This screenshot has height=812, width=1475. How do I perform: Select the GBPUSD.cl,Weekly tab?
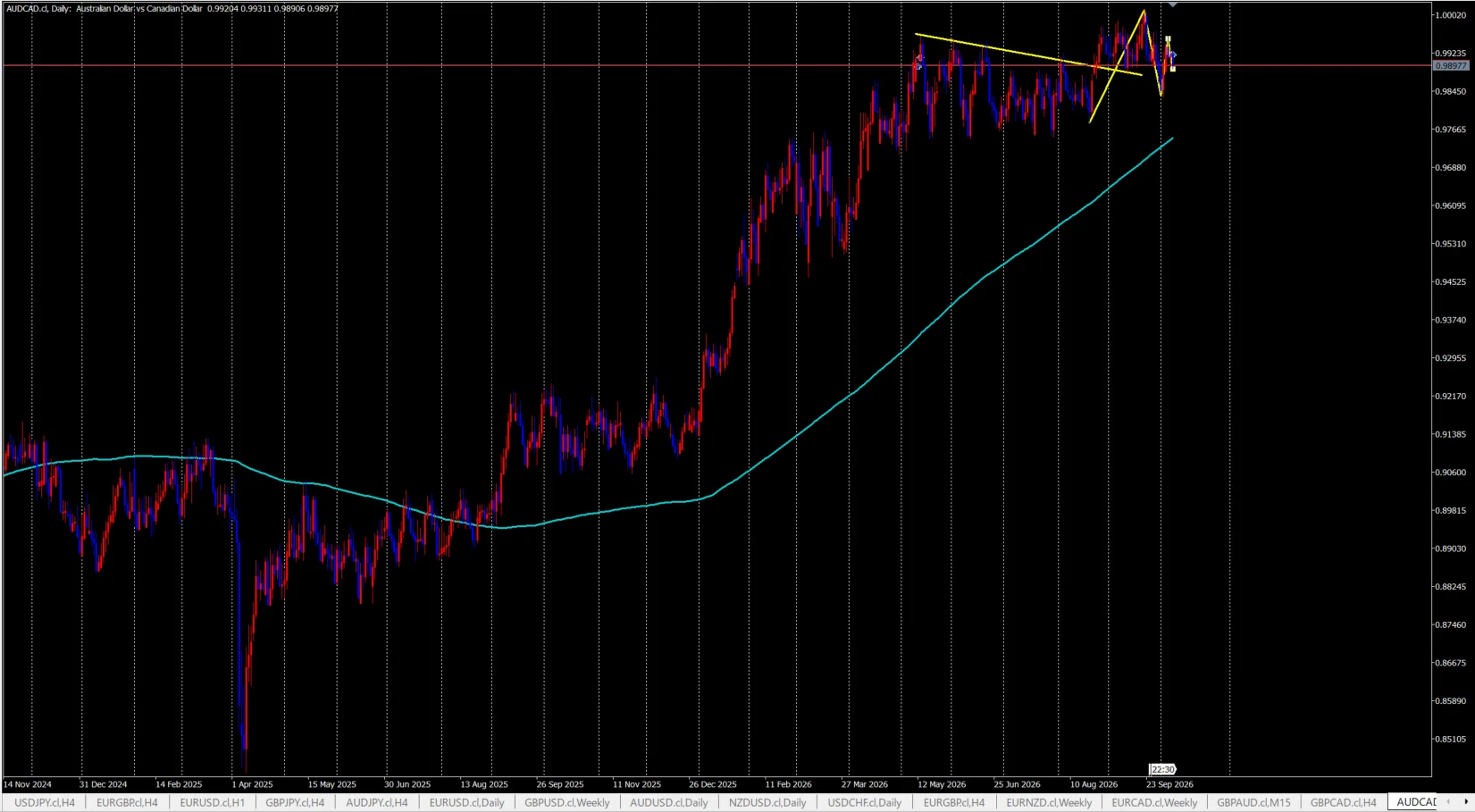click(566, 802)
